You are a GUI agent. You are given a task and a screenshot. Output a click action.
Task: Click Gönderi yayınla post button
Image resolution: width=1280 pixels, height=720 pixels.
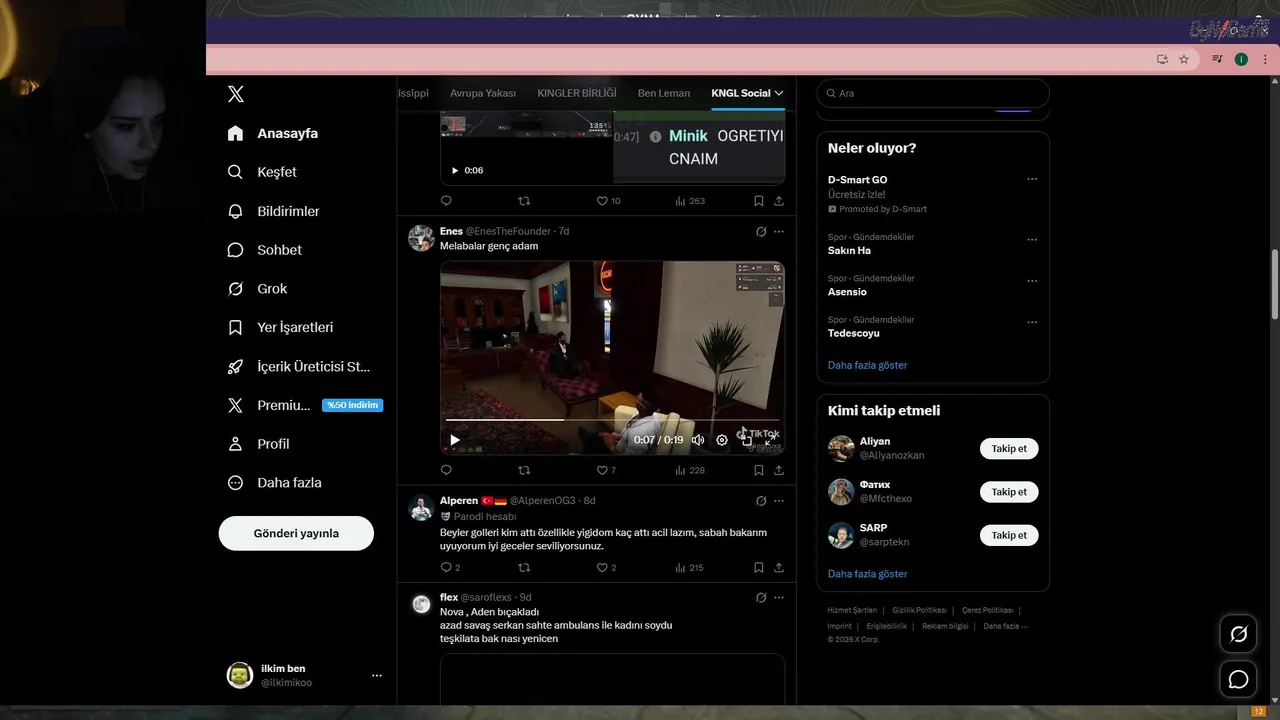point(296,533)
